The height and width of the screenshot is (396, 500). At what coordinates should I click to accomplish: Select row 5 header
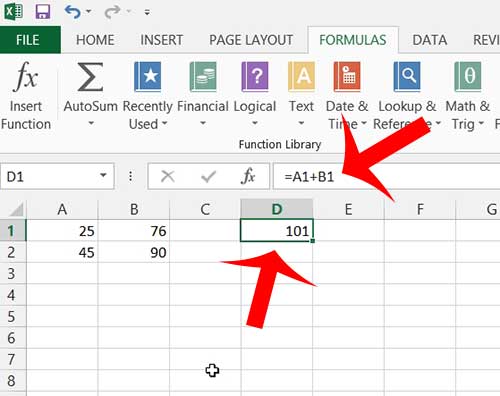tap(13, 316)
